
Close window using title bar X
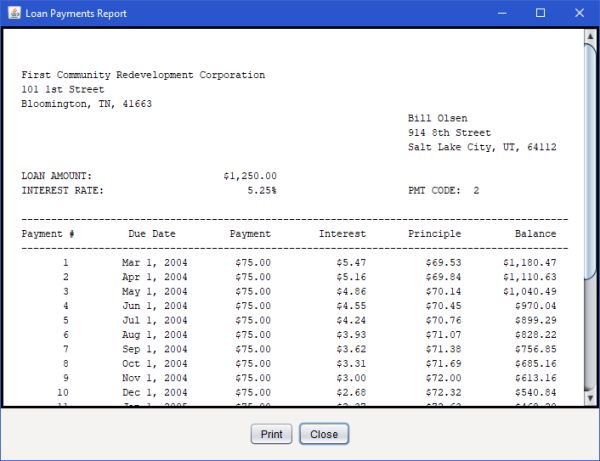click(x=579, y=13)
